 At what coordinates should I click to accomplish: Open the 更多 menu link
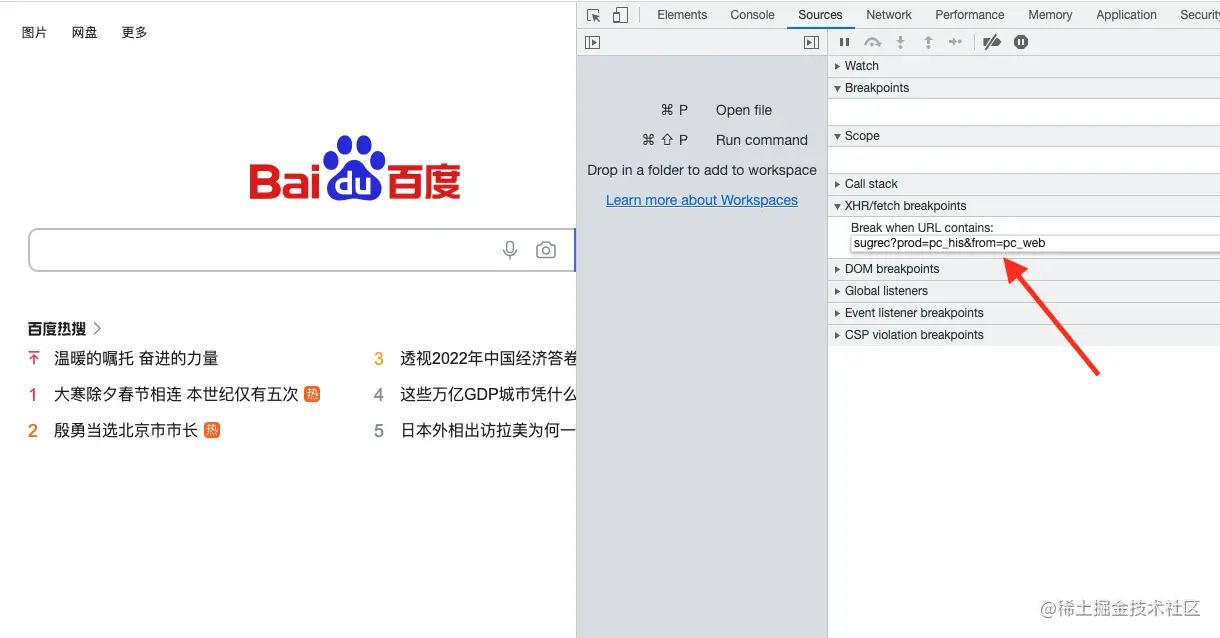click(x=135, y=33)
